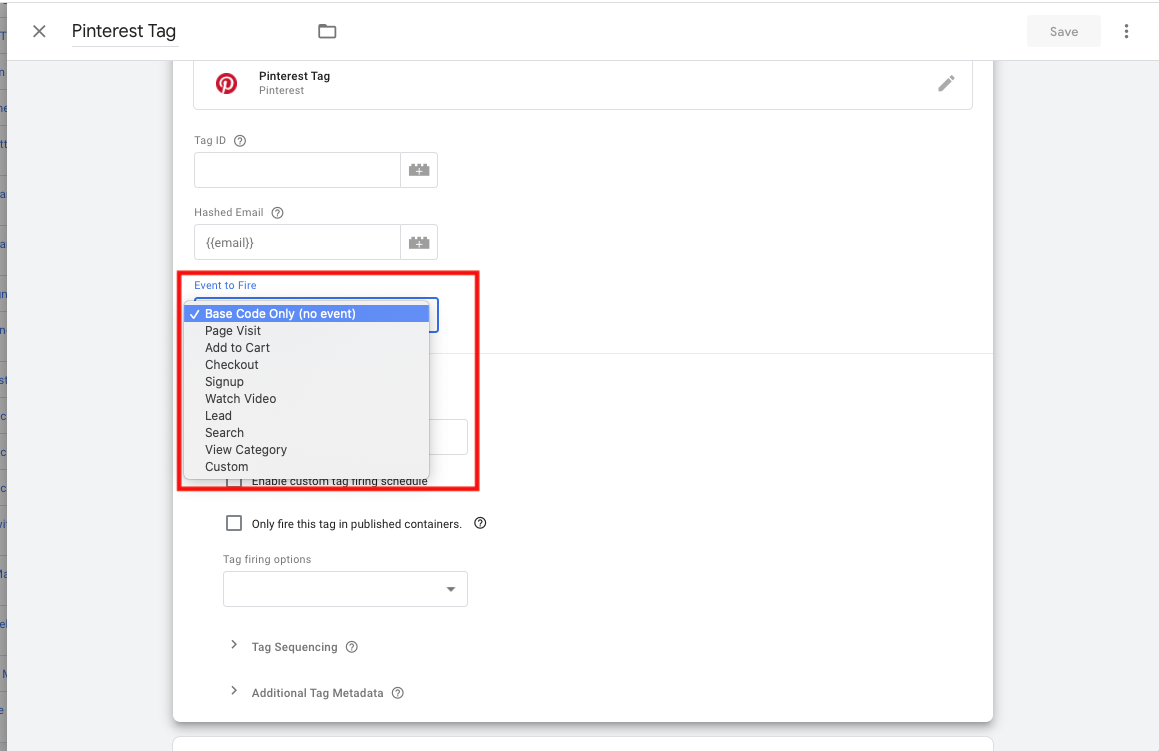Open help for Tag Sequencing
Viewport: 1159px width, 751px height.
pyautogui.click(x=352, y=647)
